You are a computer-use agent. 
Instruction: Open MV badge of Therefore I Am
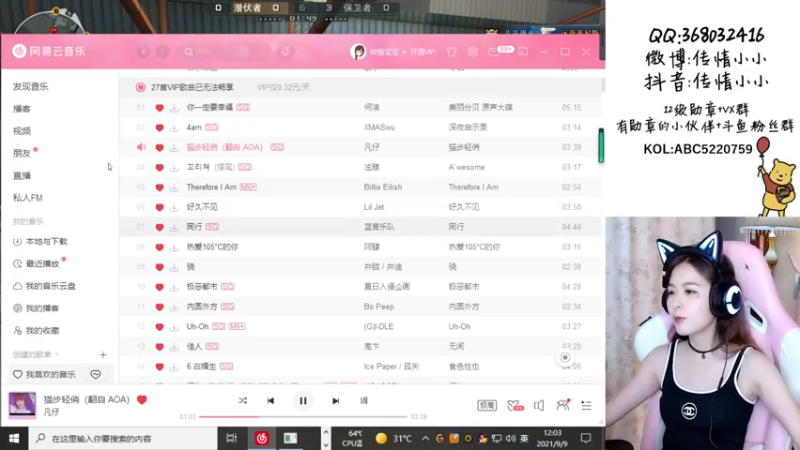click(248, 187)
